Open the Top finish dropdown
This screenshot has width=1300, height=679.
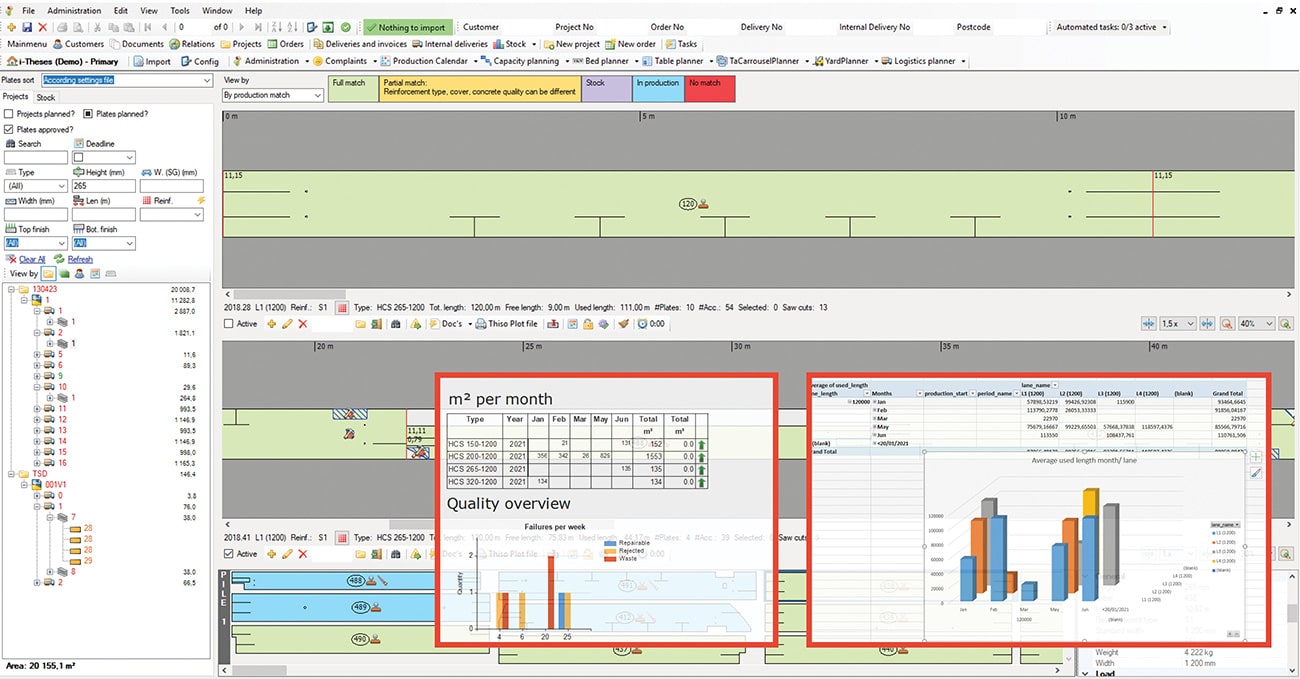coord(36,243)
